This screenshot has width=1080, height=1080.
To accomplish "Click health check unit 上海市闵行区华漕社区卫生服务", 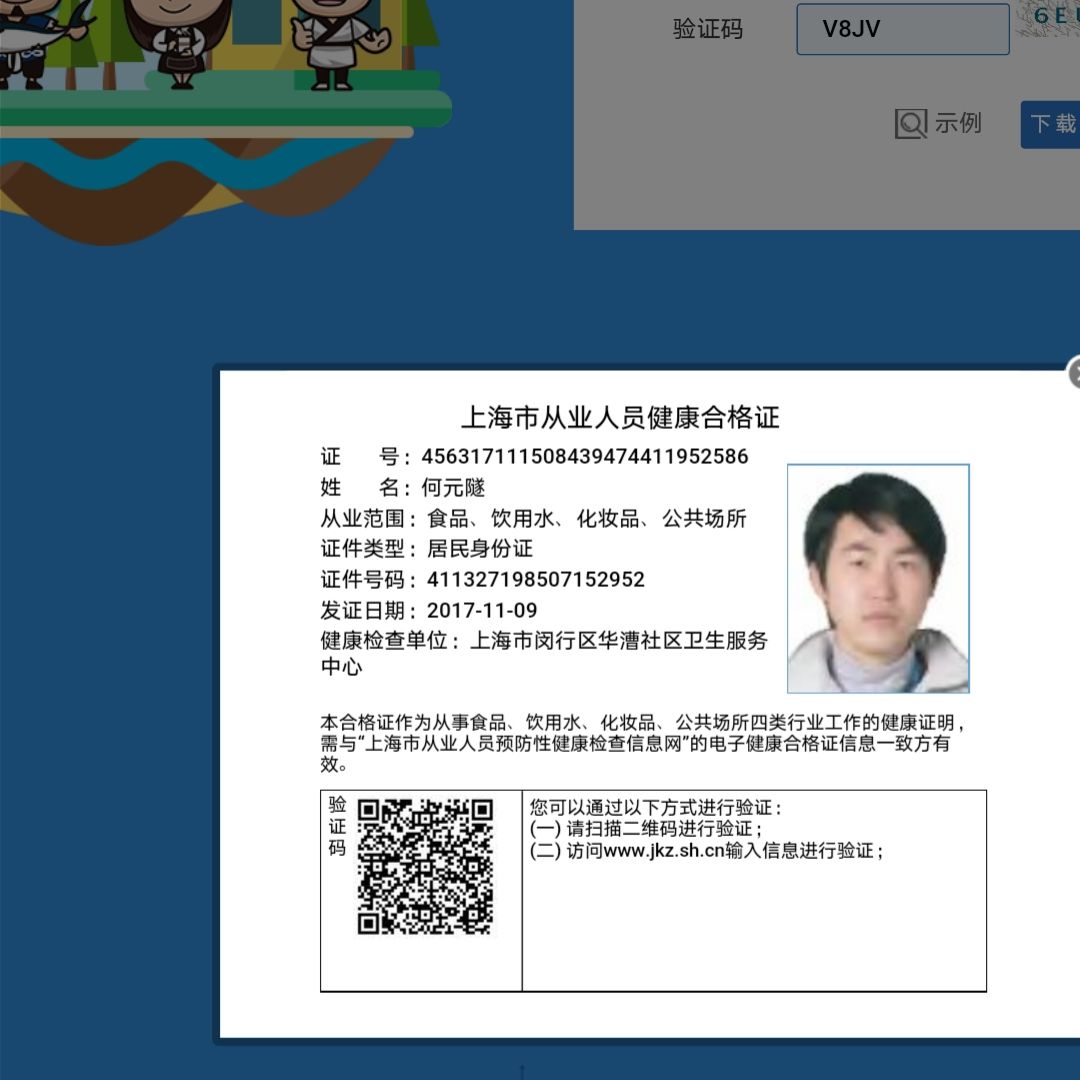I will coord(619,641).
